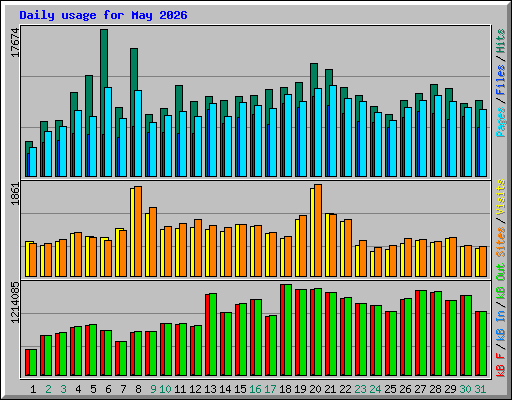Click day label 27 on x-axis
The width and height of the screenshot is (512, 400).
coord(420,389)
